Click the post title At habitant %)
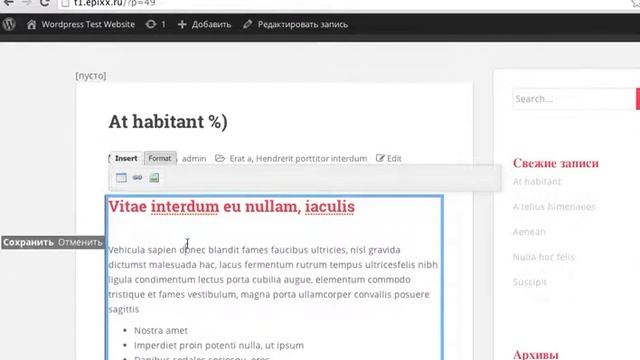This screenshot has width=640, height=360. (168, 122)
